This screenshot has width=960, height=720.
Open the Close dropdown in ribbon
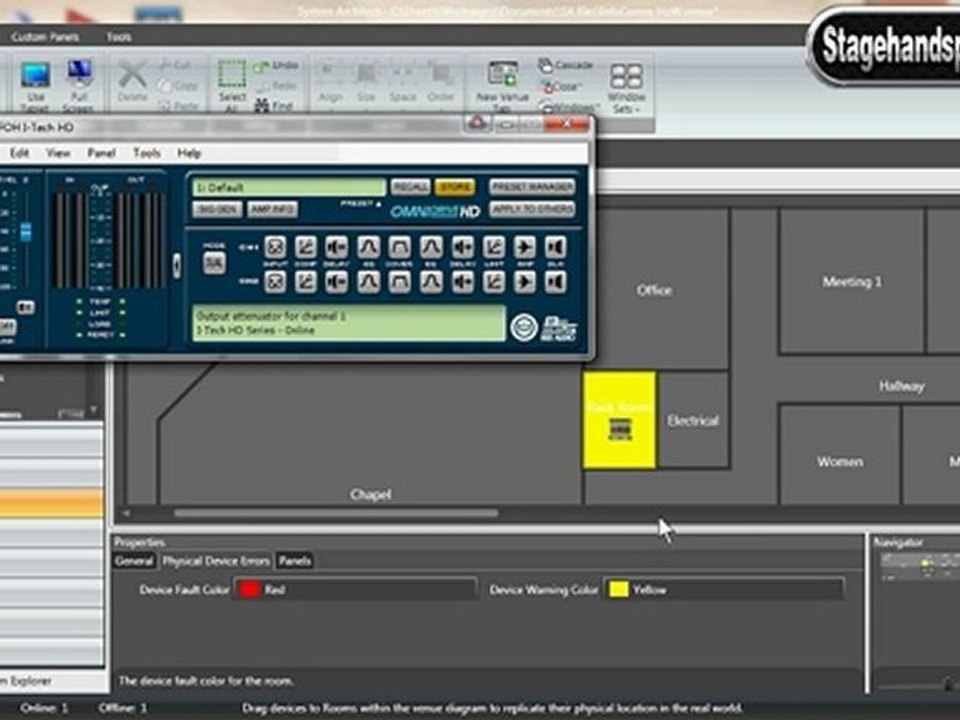point(562,86)
